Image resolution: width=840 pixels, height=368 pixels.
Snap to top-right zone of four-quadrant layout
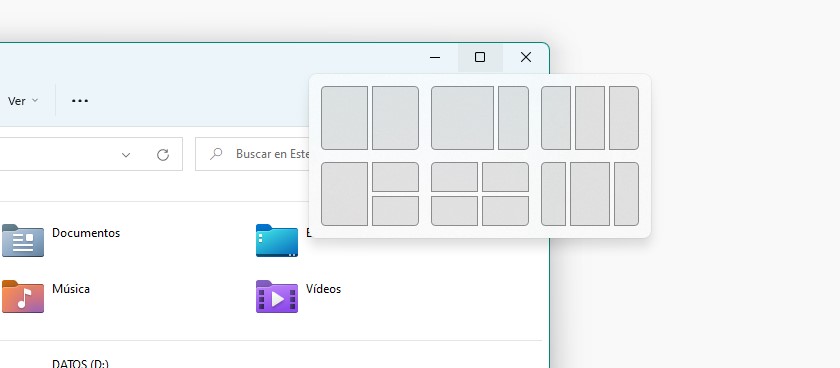(505, 177)
